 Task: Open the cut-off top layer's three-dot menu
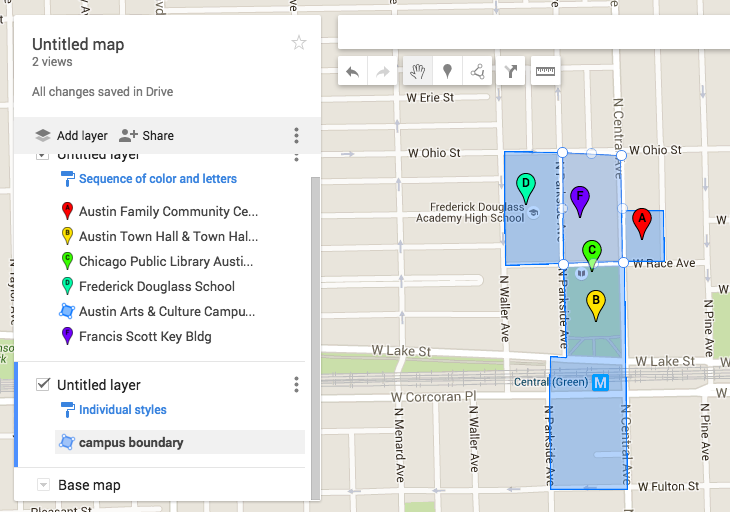[x=296, y=158]
